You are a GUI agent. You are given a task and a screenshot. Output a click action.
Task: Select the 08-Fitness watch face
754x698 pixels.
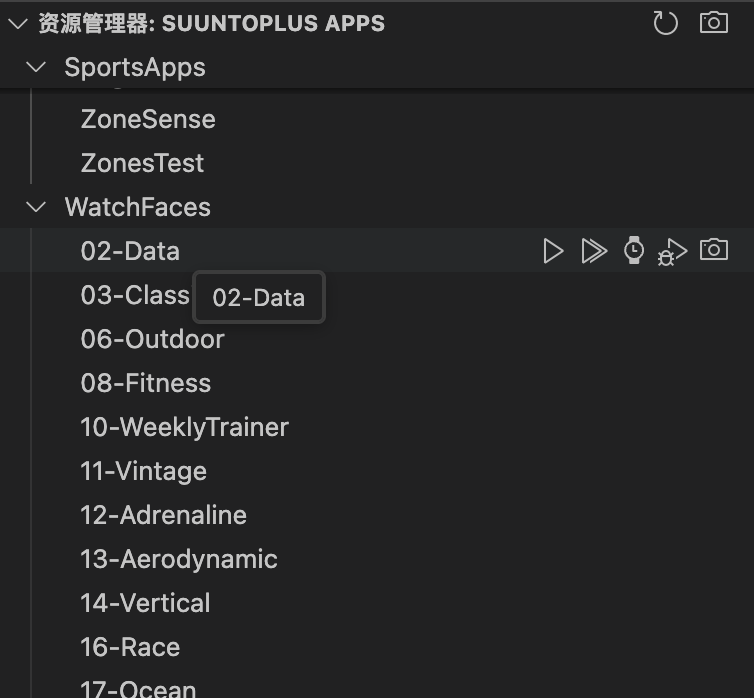click(146, 383)
